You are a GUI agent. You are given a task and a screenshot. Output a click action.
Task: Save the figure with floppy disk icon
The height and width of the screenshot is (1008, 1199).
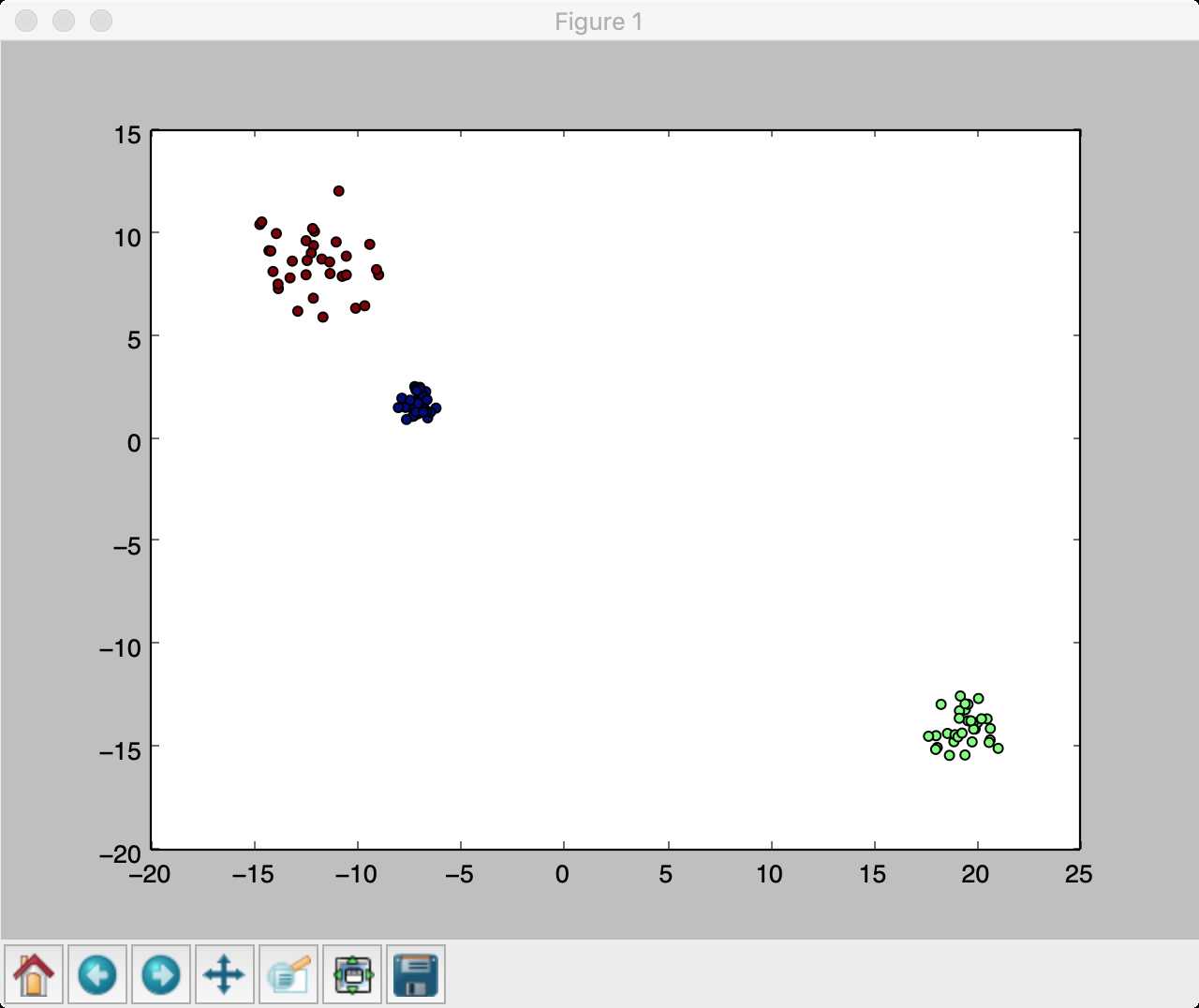(x=416, y=974)
